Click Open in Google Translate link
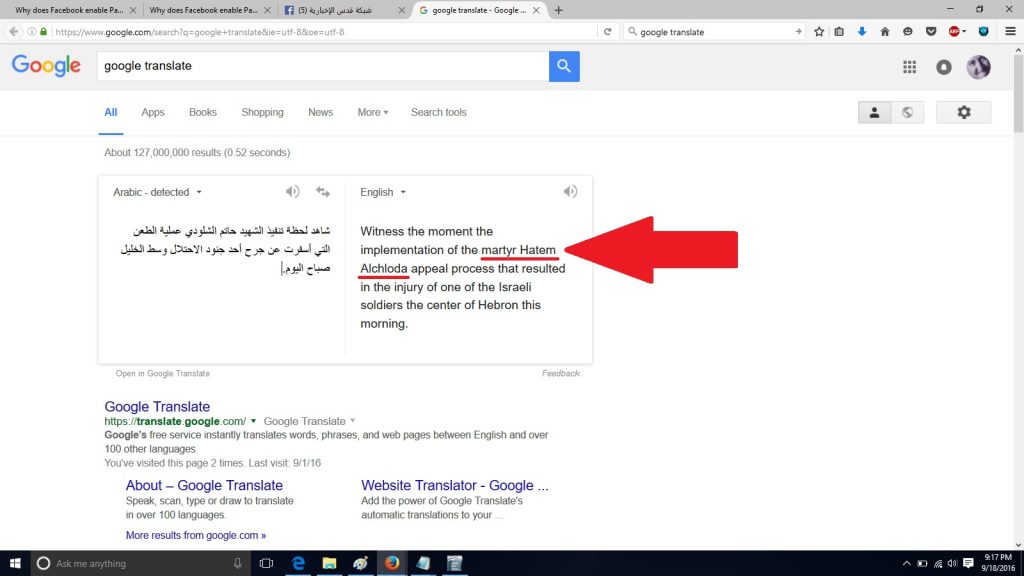This screenshot has width=1024, height=576. [x=163, y=374]
